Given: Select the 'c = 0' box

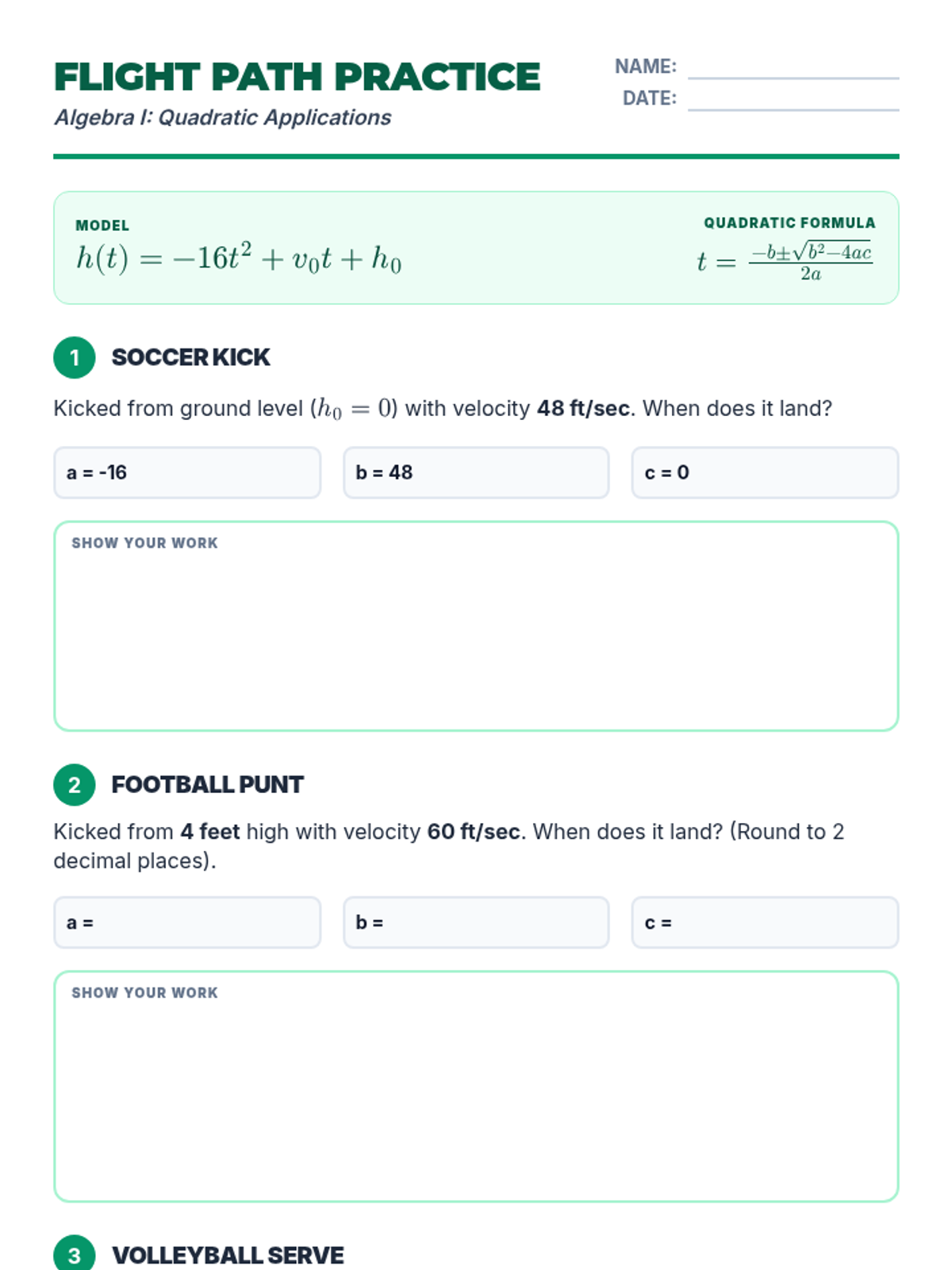Looking at the screenshot, I should [x=765, y=473].
